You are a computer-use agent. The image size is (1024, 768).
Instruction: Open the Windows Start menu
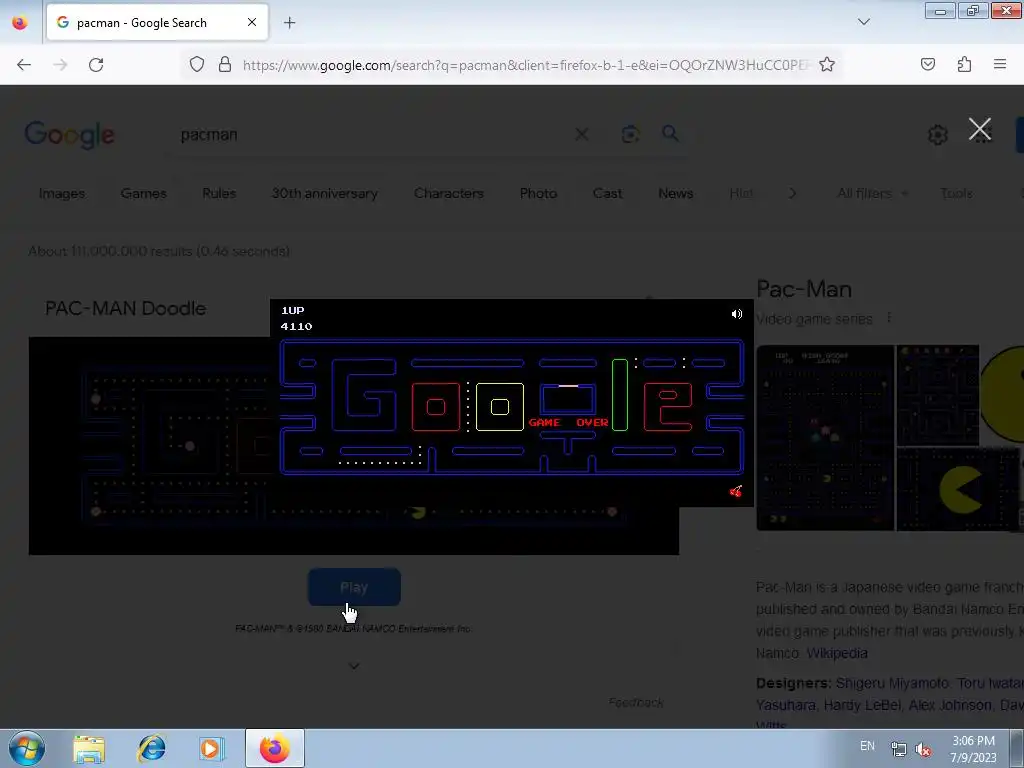pyautogui.click(x=27, y=748)
